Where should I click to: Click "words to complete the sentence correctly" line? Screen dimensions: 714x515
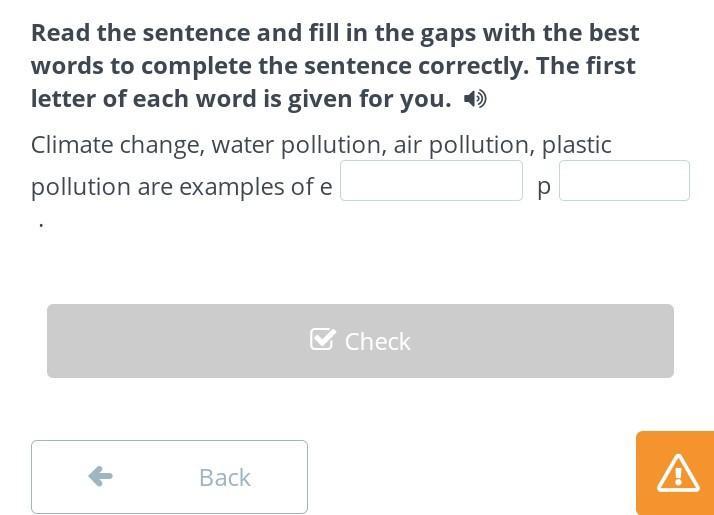pos(280,66)
